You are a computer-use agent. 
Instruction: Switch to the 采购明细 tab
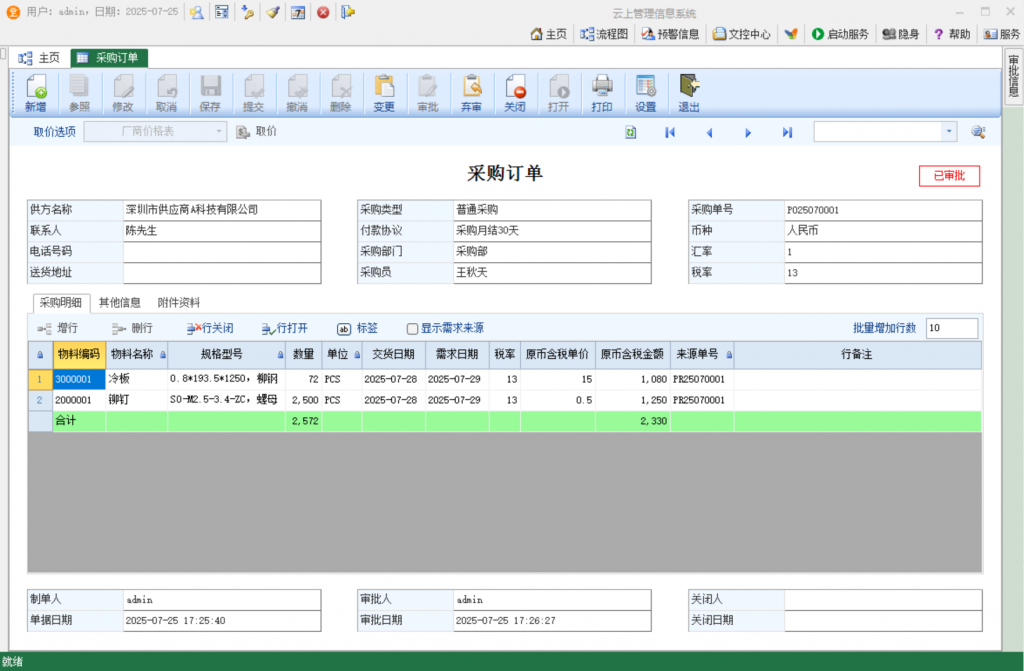point(61,303)
